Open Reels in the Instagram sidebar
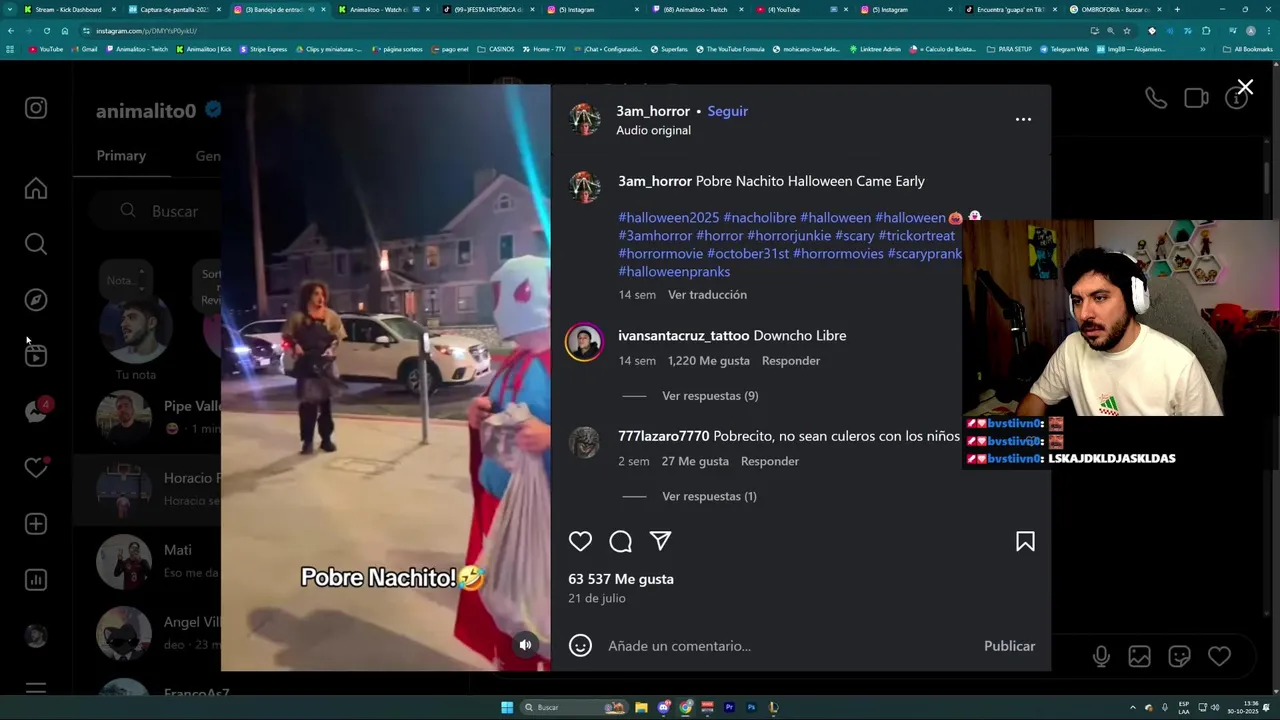Image resolution: width=1280 pixels, height=720 pixels. [x=36, y=356]
